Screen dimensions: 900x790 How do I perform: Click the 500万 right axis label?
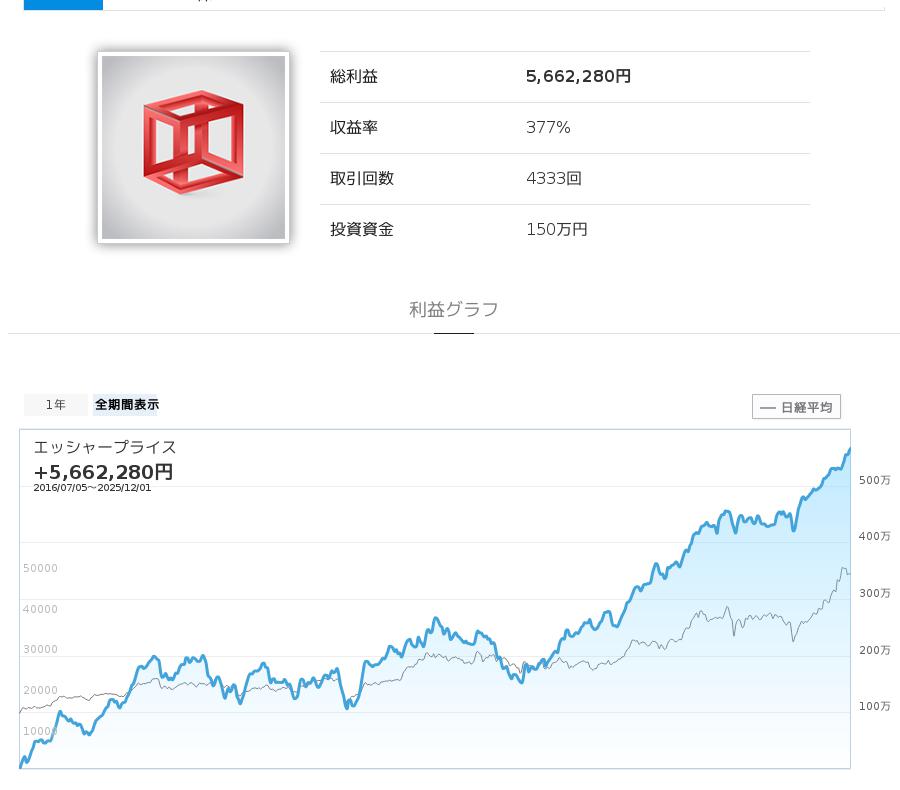click(x=874, y=481)
